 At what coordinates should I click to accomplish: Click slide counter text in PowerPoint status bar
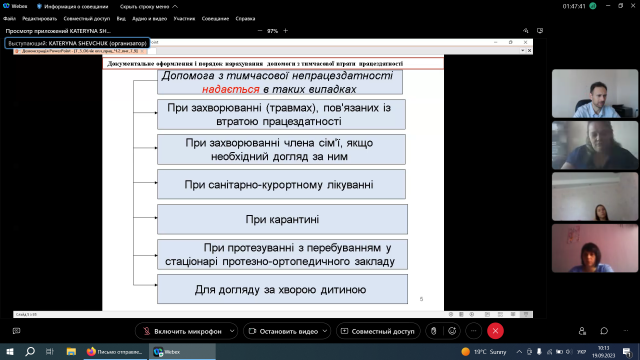[x=27, y=315]
